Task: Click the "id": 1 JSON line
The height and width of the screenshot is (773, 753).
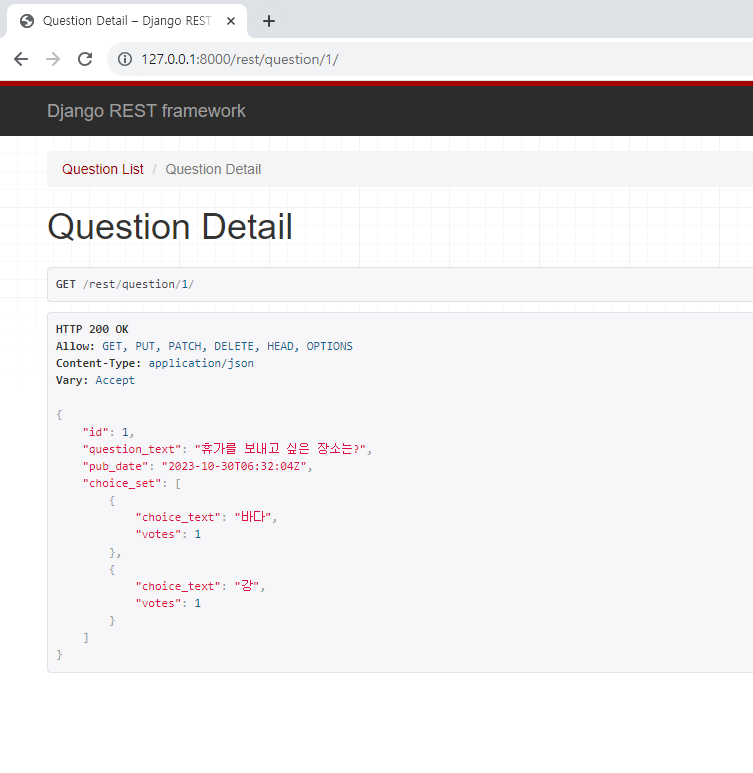Action: [108, 432]
